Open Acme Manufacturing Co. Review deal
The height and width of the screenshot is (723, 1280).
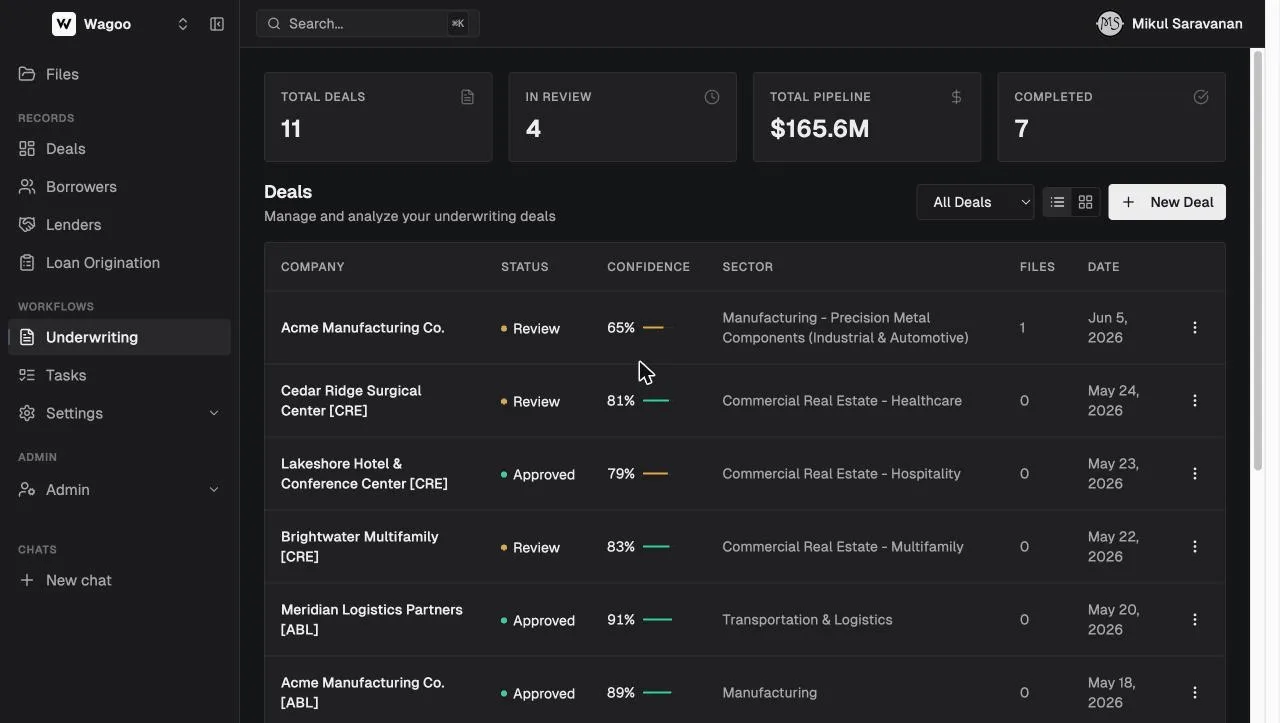pyautogui.click(x=363, y=328)
